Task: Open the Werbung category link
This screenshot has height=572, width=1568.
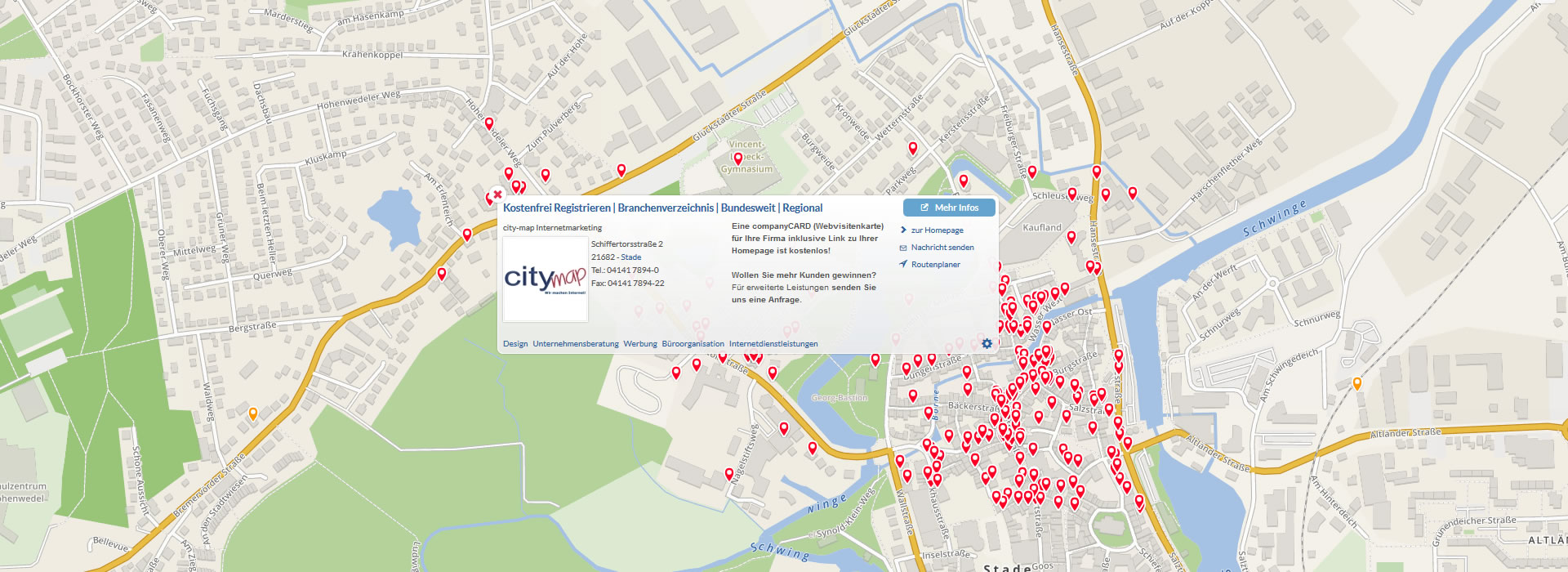Action: pos(639,344)
